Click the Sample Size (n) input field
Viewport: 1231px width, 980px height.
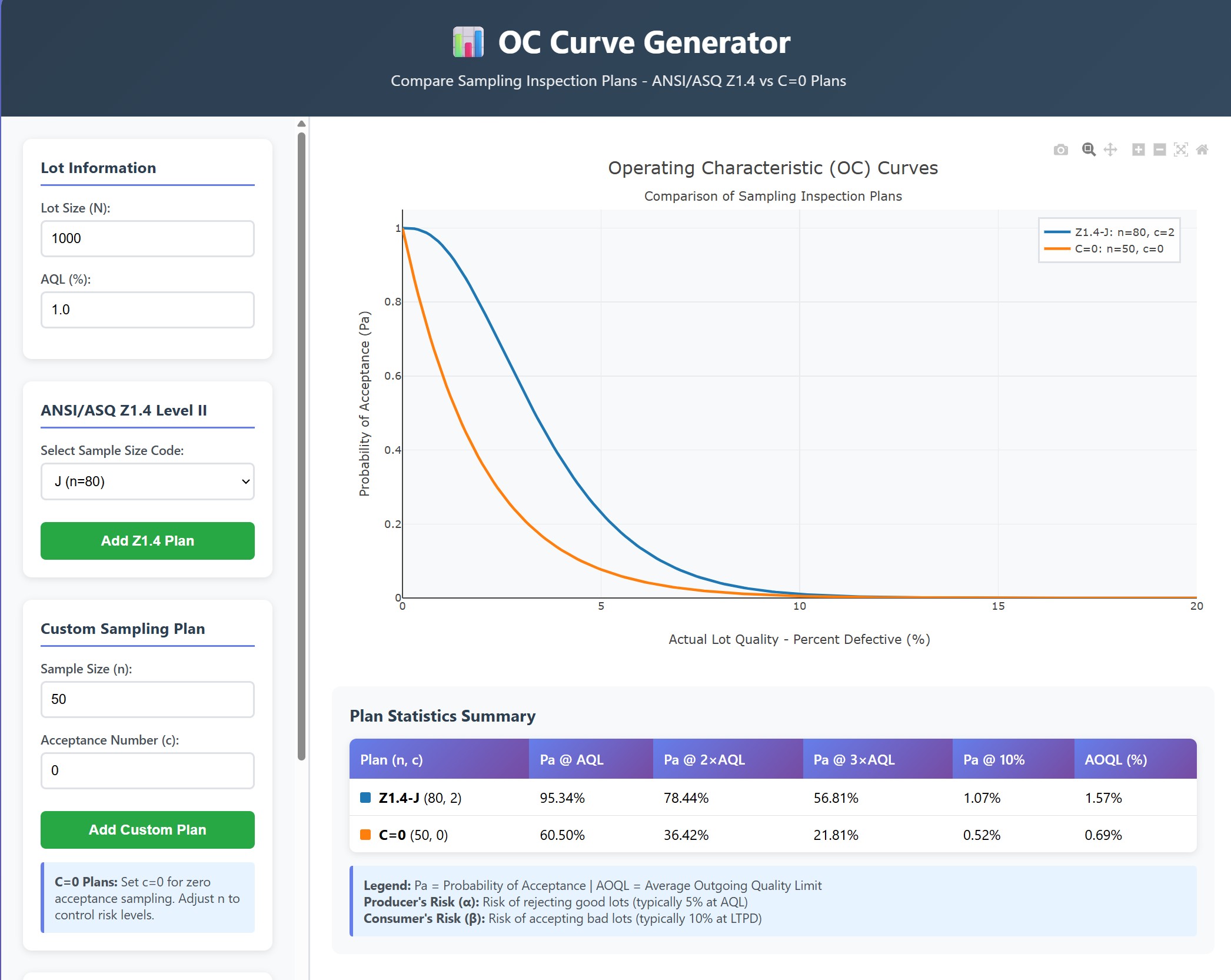coord(147,699)
